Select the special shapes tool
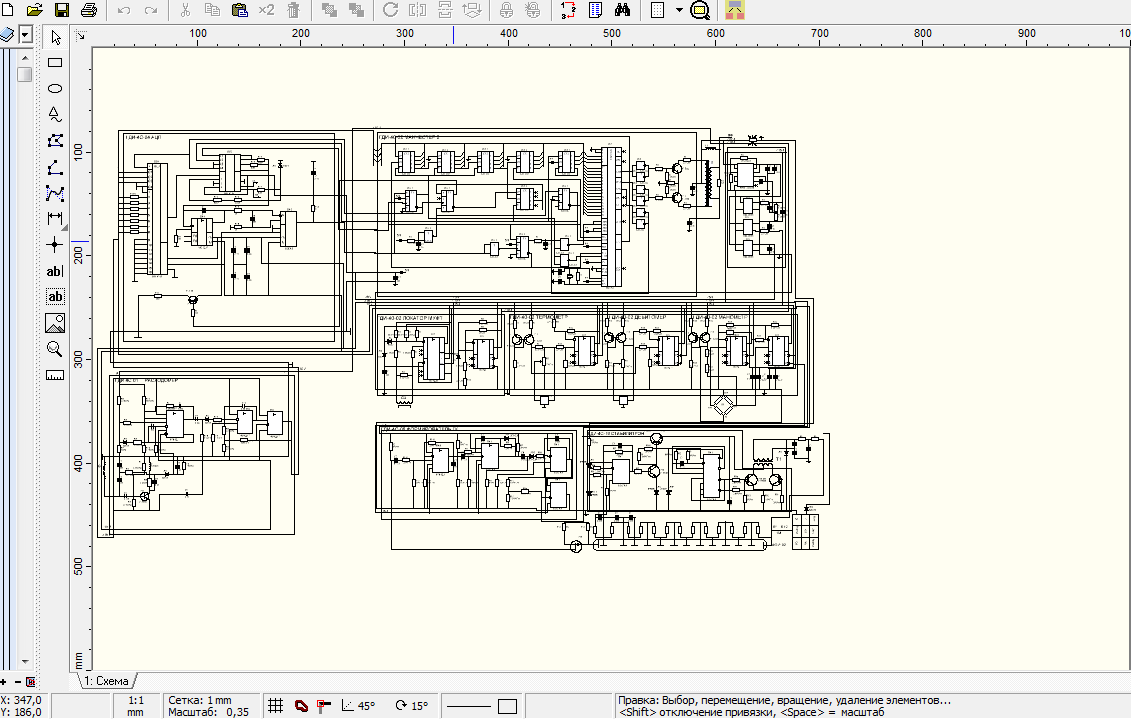Image resolution: width=1131 pixels, height=719 pixels. click(56, 115)
